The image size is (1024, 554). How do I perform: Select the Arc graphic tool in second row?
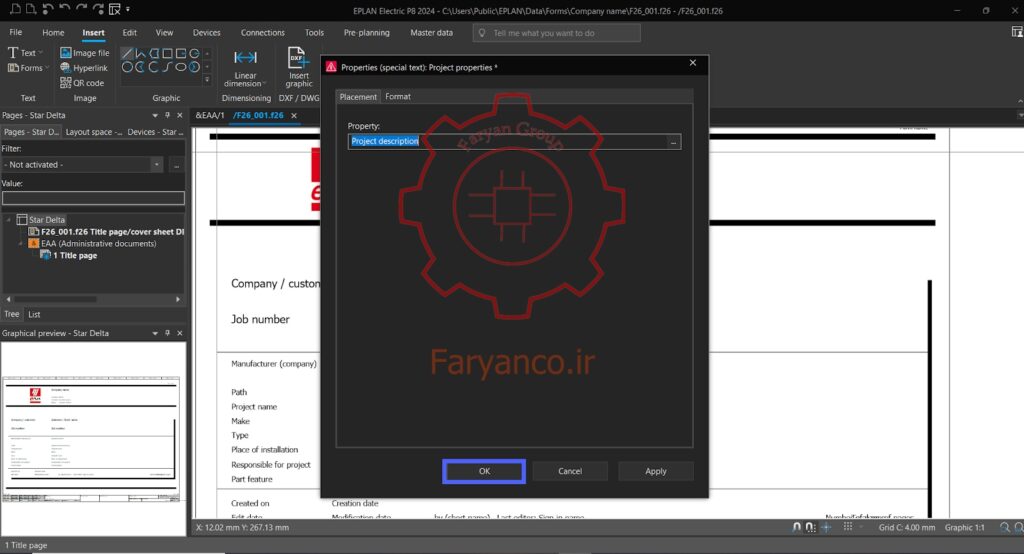coord(153,67)
